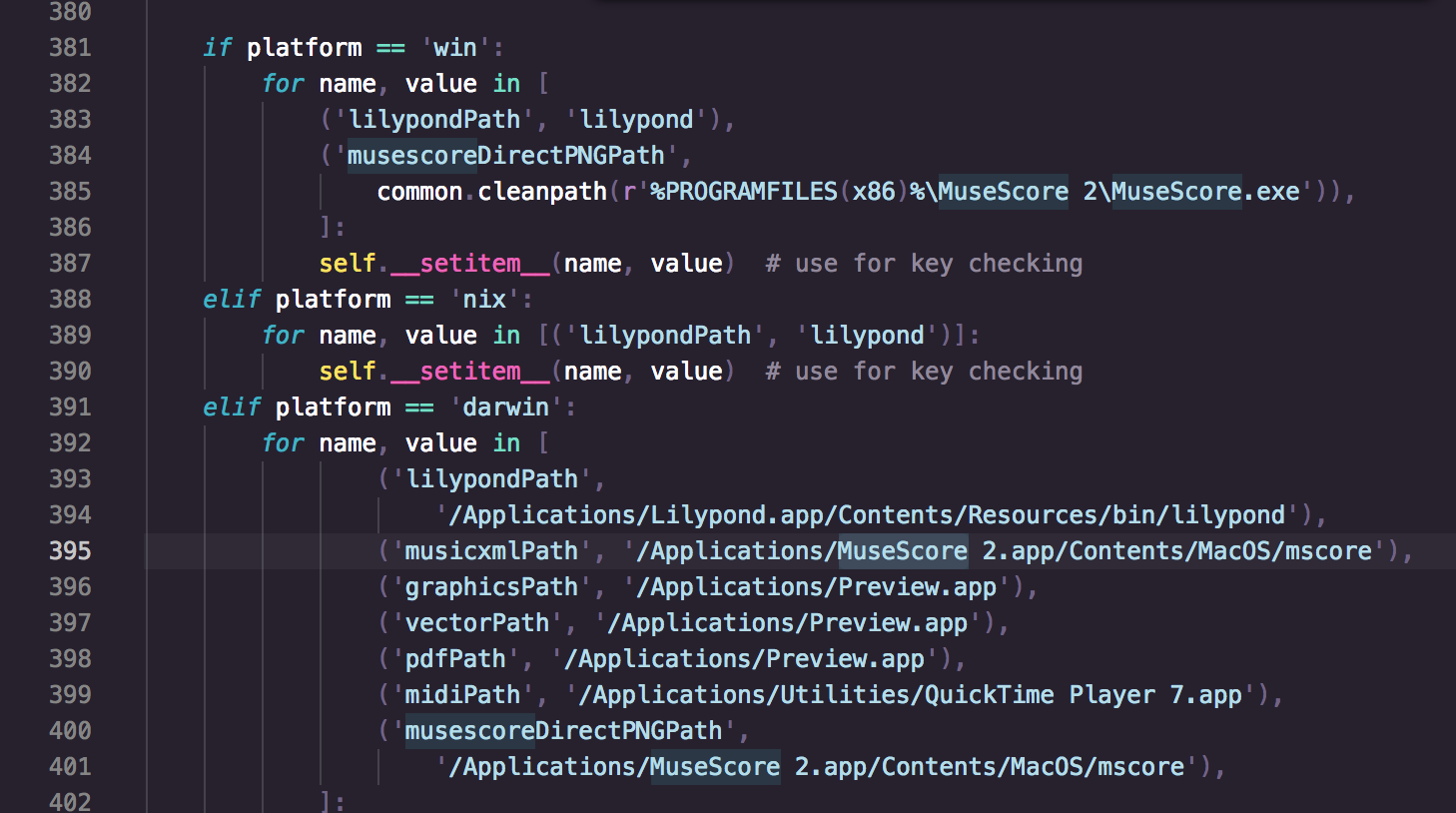Place cursor on 'musicxmlPath' on line 395

coord(491,550)
